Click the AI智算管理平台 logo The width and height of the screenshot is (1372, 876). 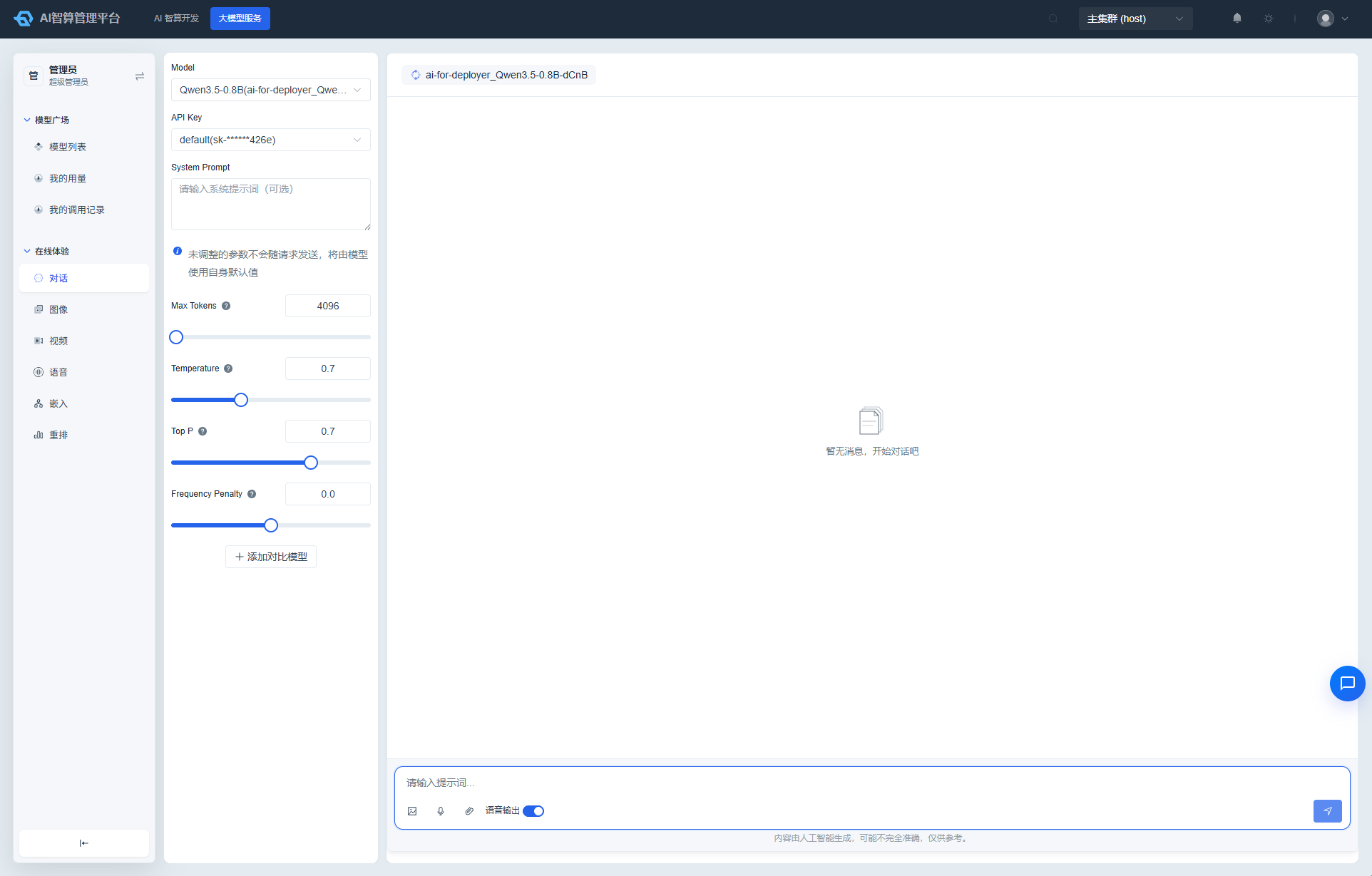pyautogui.click(x=67, y=19)
